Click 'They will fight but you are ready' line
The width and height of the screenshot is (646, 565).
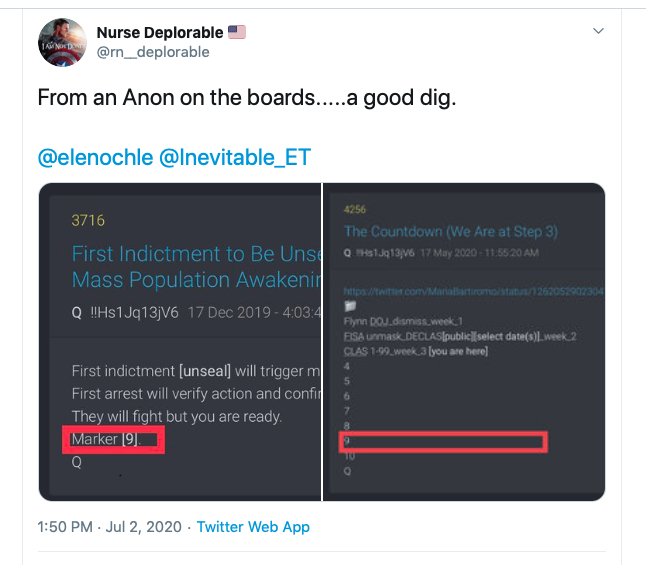coord(177,416)
